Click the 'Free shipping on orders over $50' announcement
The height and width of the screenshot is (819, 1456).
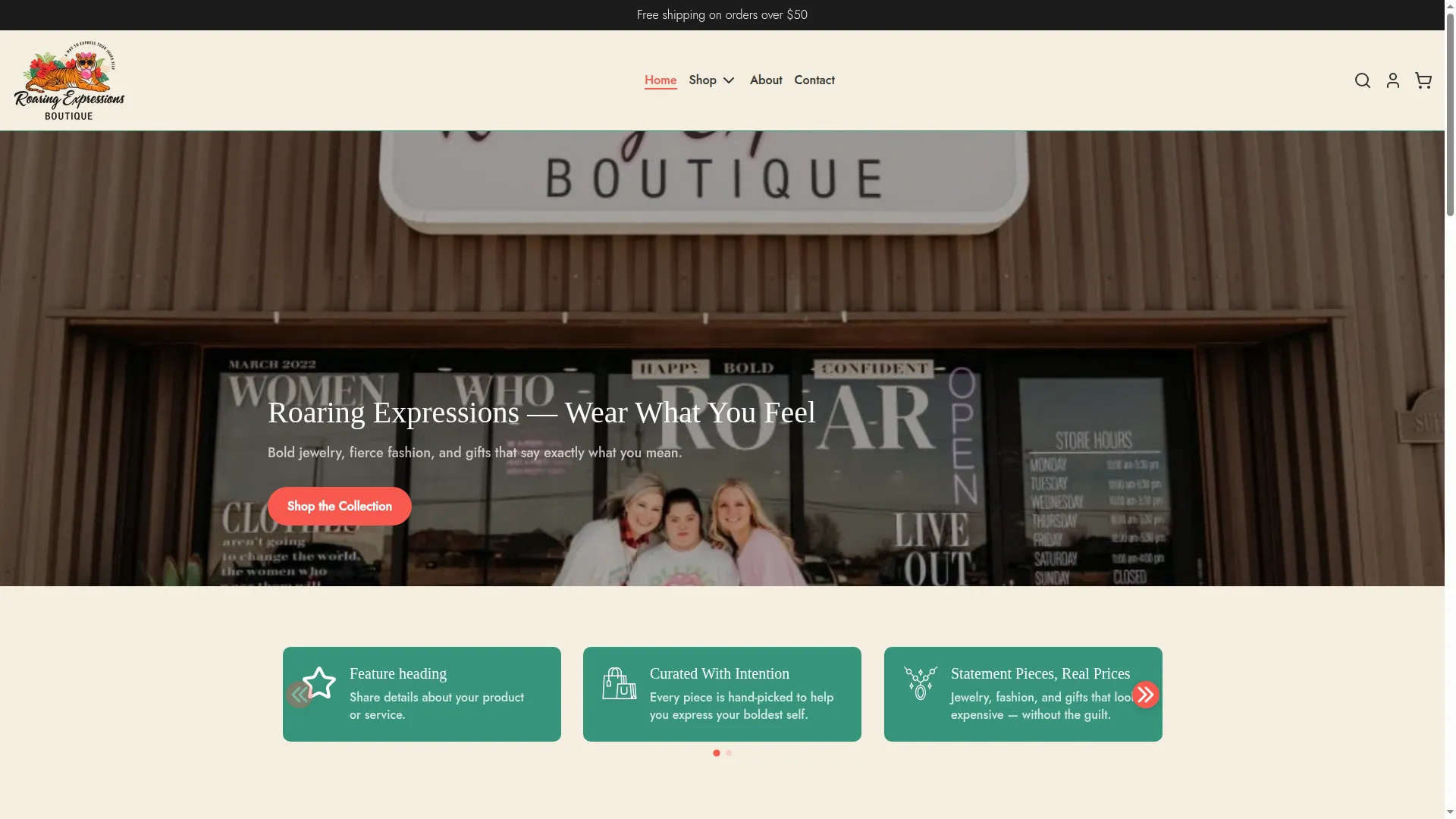point(722,15)
